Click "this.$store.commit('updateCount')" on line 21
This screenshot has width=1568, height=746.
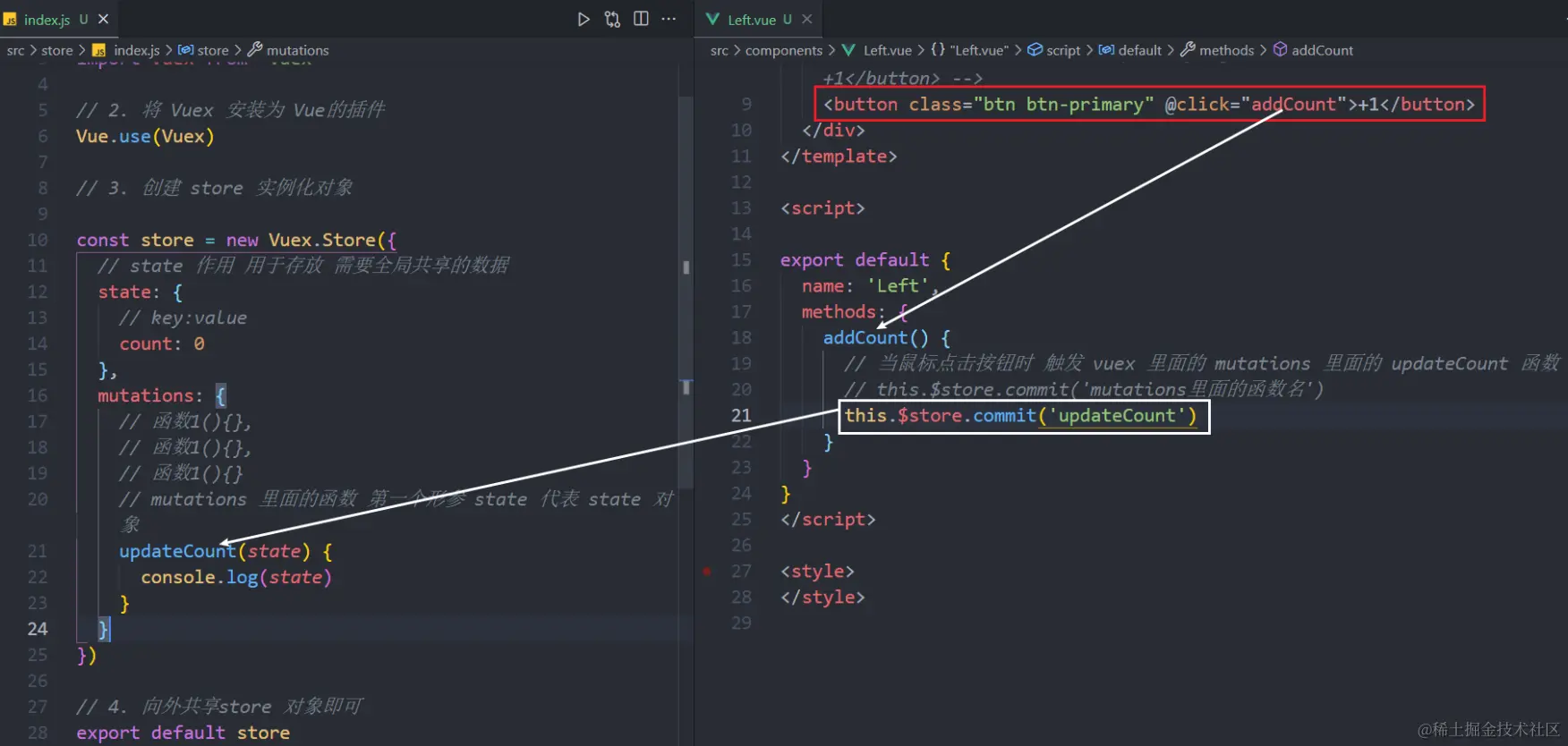click(1021, 415)
